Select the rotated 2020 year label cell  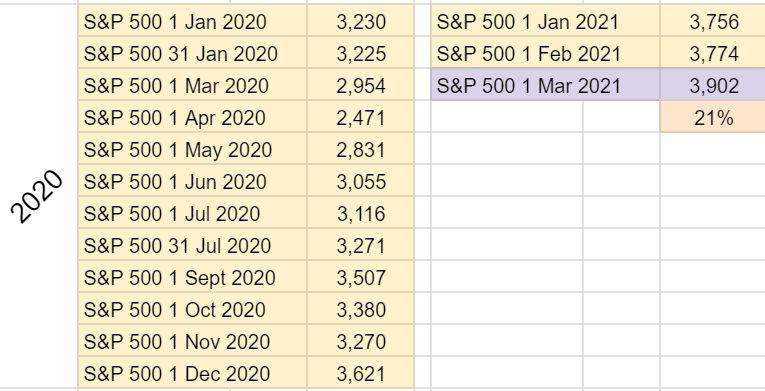(x=39, y=197)
